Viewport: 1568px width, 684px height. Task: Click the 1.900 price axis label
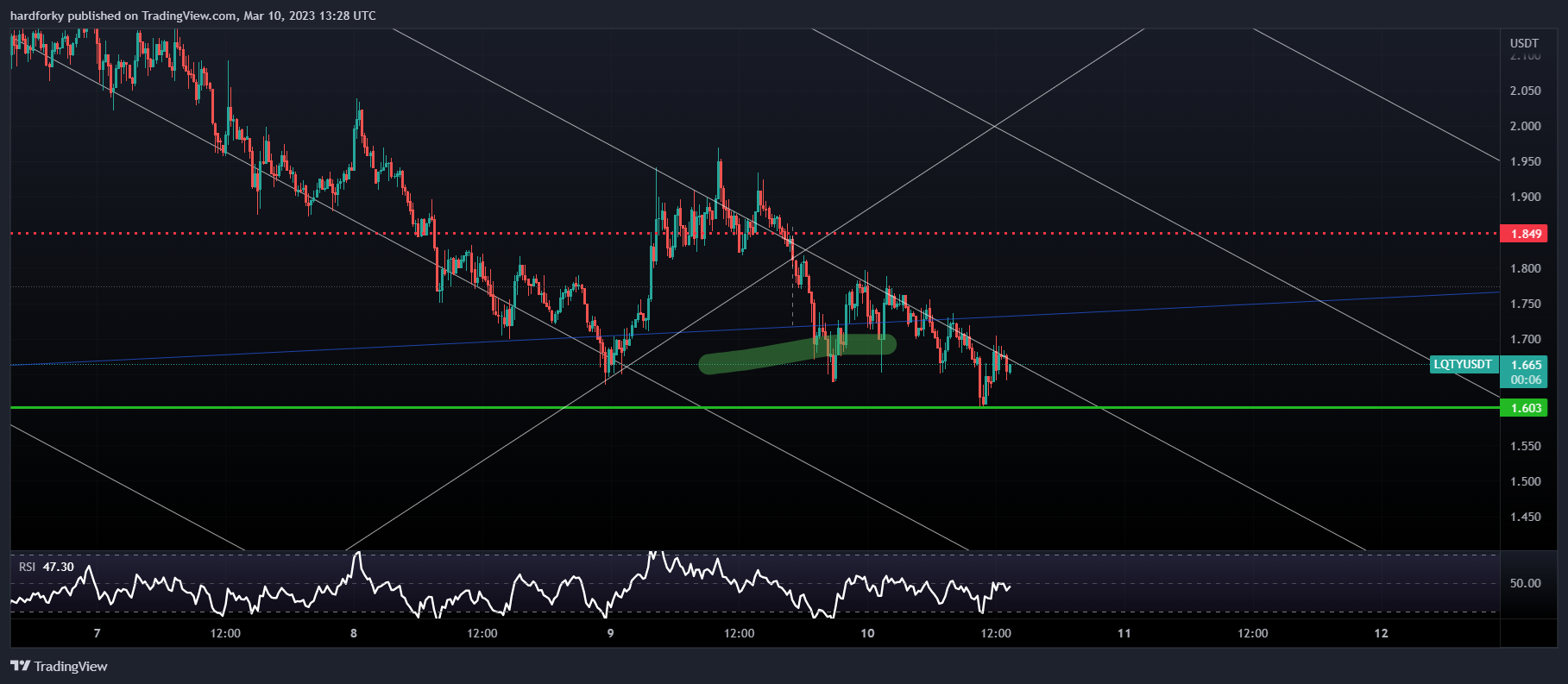pos(1525,197)
